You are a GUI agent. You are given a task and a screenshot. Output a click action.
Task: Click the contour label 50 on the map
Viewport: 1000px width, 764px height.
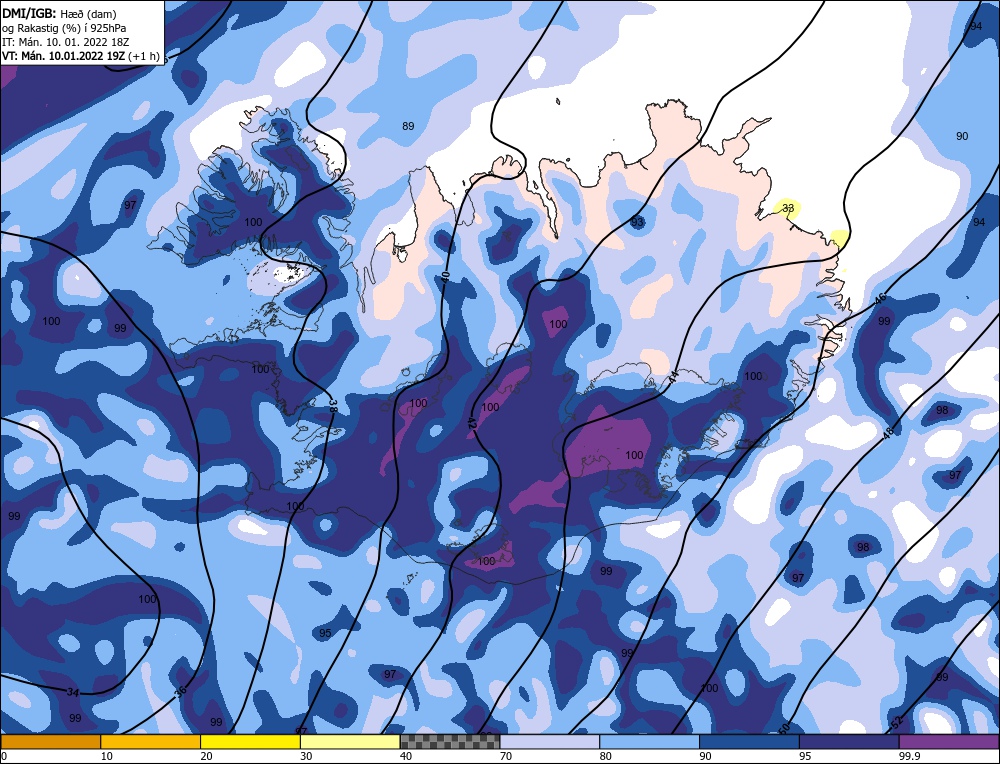pyautogui.click(x=784, y=728)
